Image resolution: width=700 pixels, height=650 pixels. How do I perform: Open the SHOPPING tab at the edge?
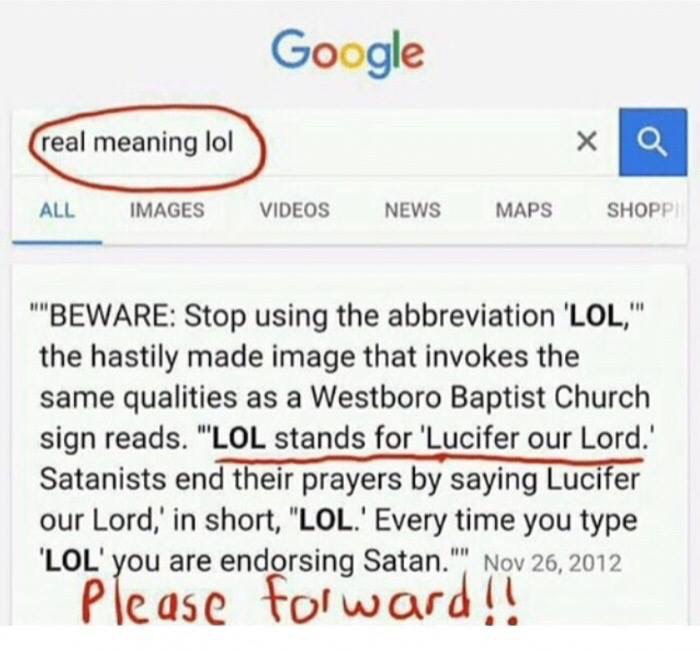click(643, 210)
